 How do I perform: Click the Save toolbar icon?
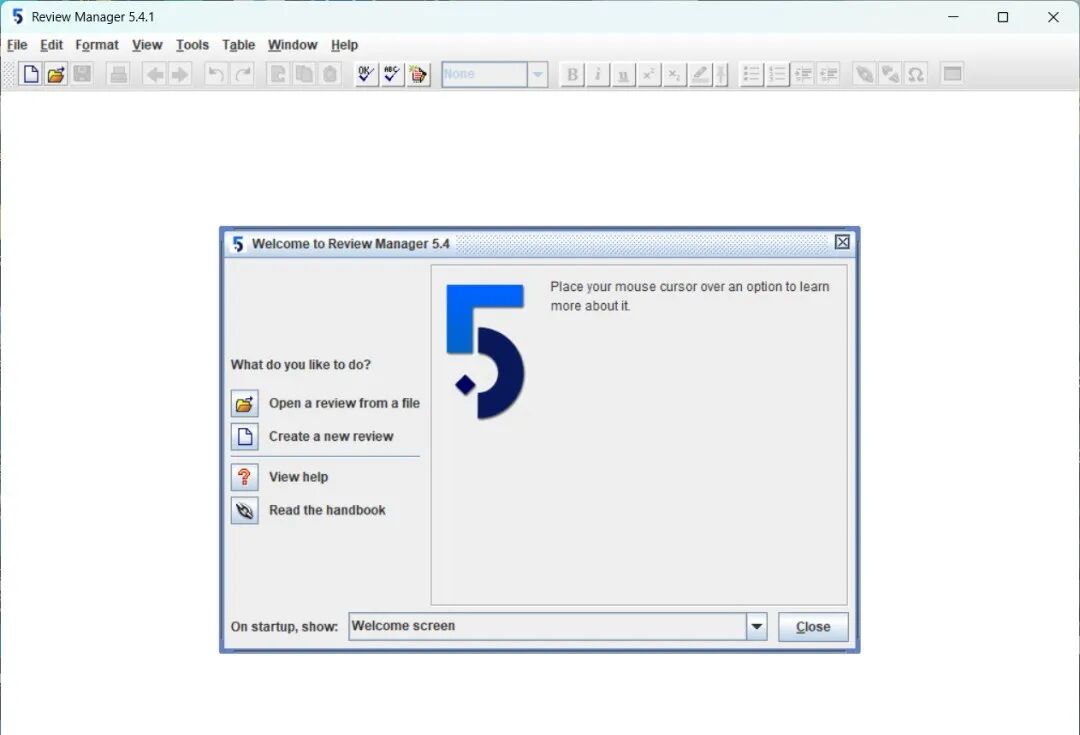[82, 74]
